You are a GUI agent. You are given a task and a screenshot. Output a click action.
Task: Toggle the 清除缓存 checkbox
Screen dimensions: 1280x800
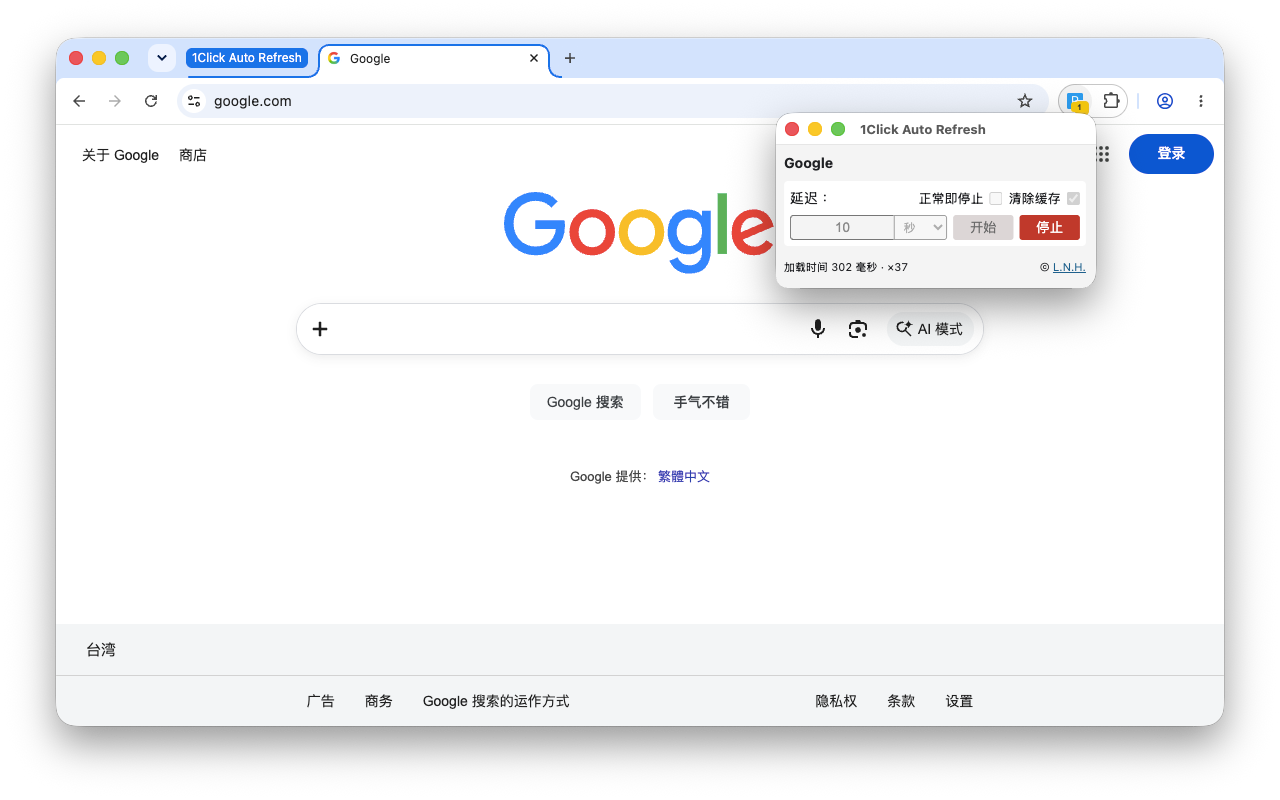tap(1074, 198)
